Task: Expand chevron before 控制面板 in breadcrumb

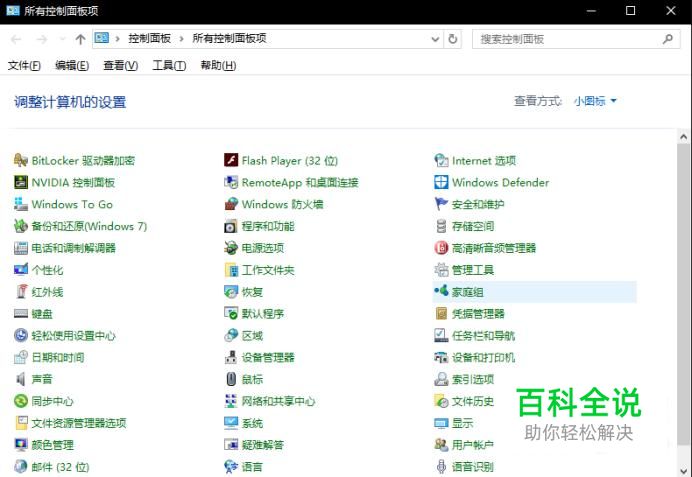Action: click(117, 39)
